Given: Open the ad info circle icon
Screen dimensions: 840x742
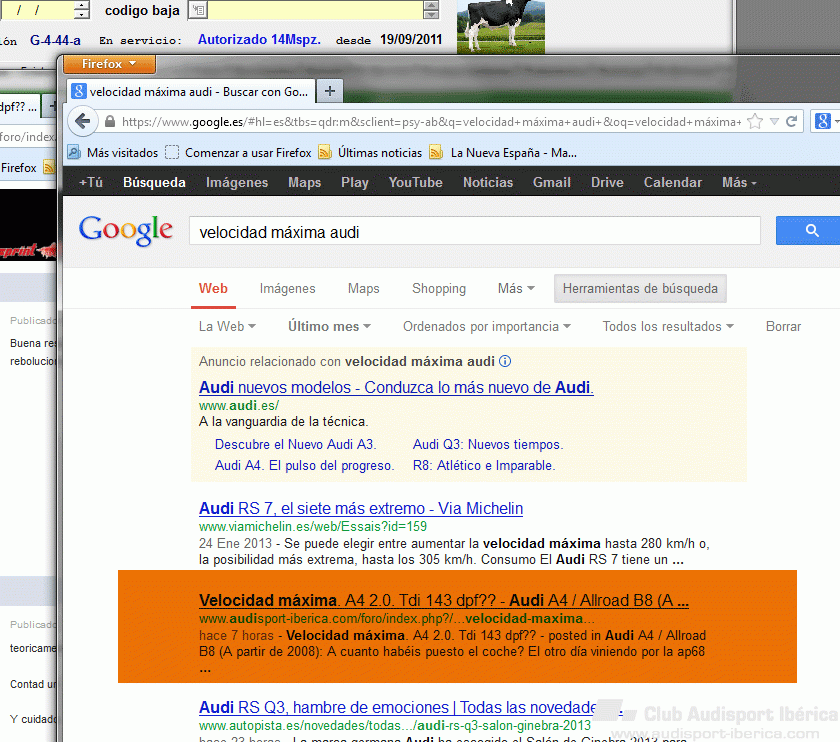Looking at the screenshot, I should pyautogui.click(x=505, y=361).
